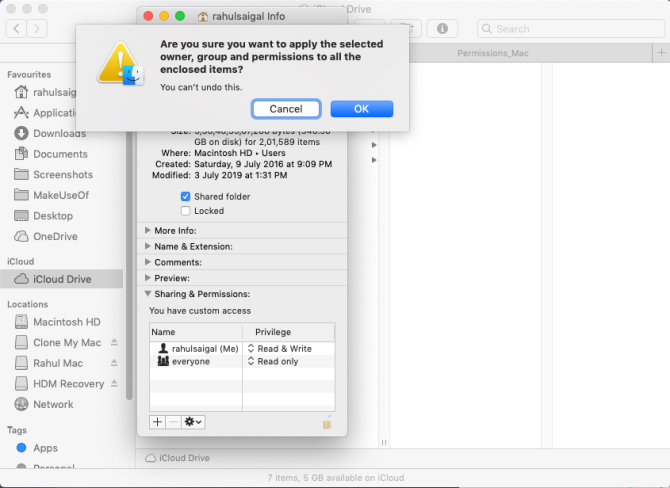This screenshot has width=670, height=488.
Task: Click the lock icon in the Info window
Action: [326, 423]
